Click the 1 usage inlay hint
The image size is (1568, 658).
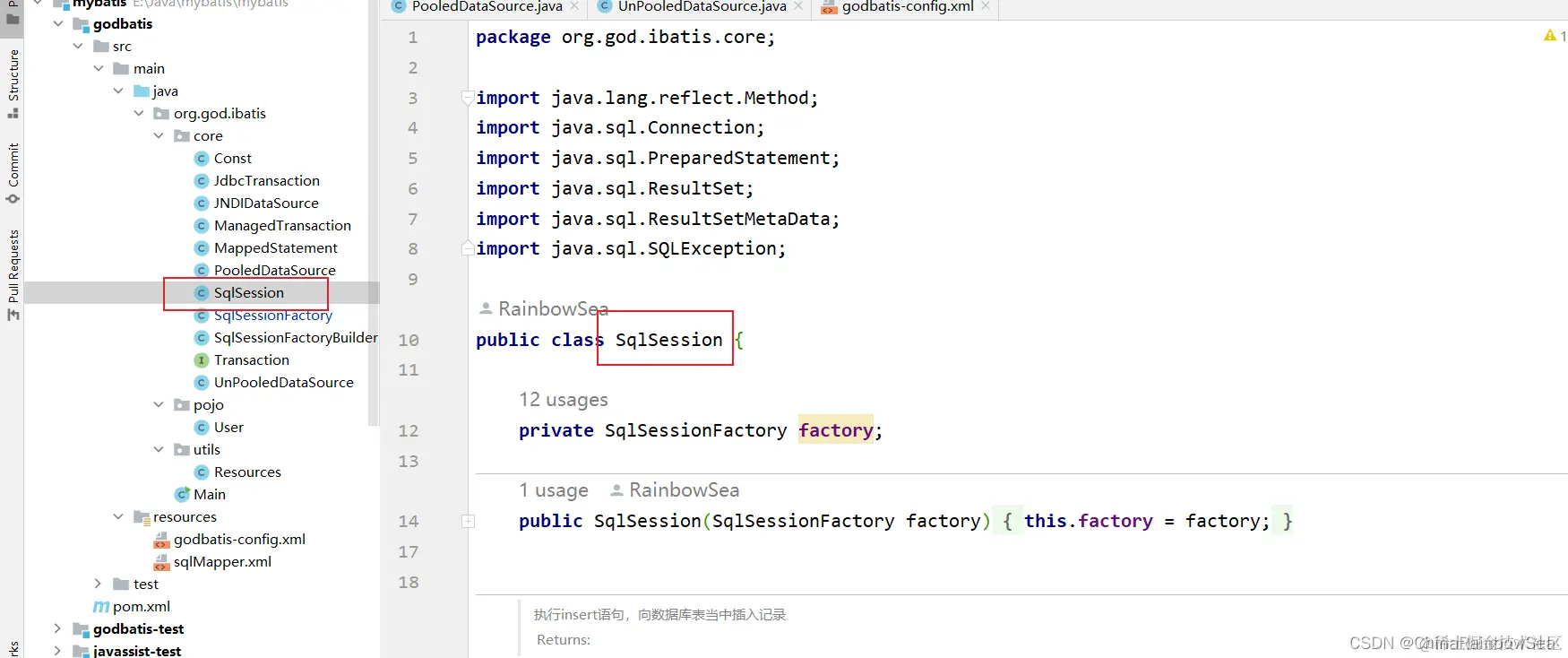click(554, 490)
